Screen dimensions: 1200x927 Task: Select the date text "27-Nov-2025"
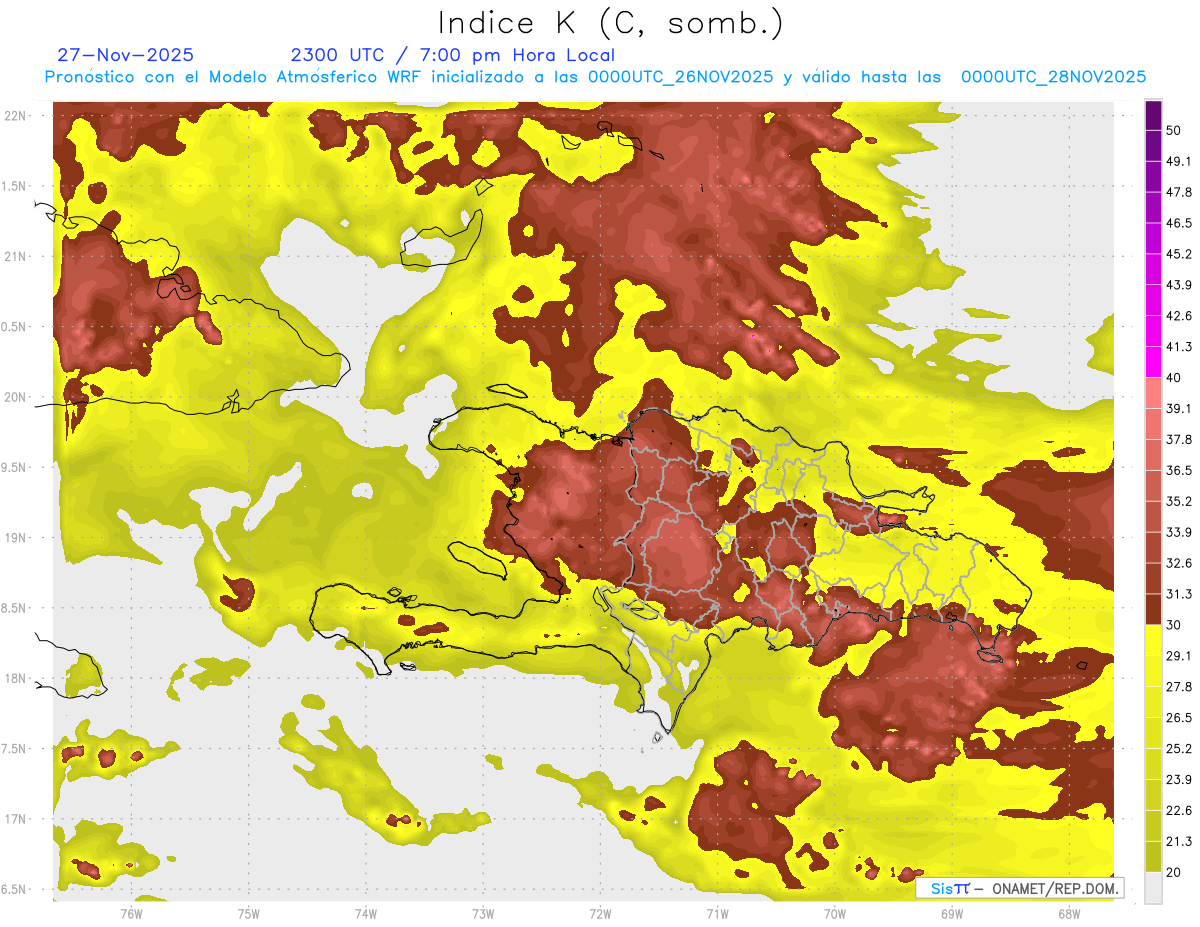tap(126, 55)
